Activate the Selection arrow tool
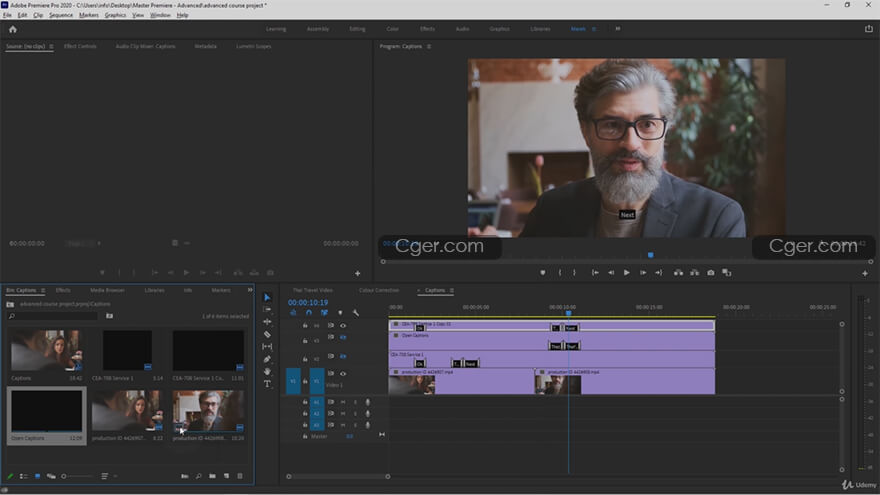The height and width of the screenshot is (495, 880). tap(267, 298)
